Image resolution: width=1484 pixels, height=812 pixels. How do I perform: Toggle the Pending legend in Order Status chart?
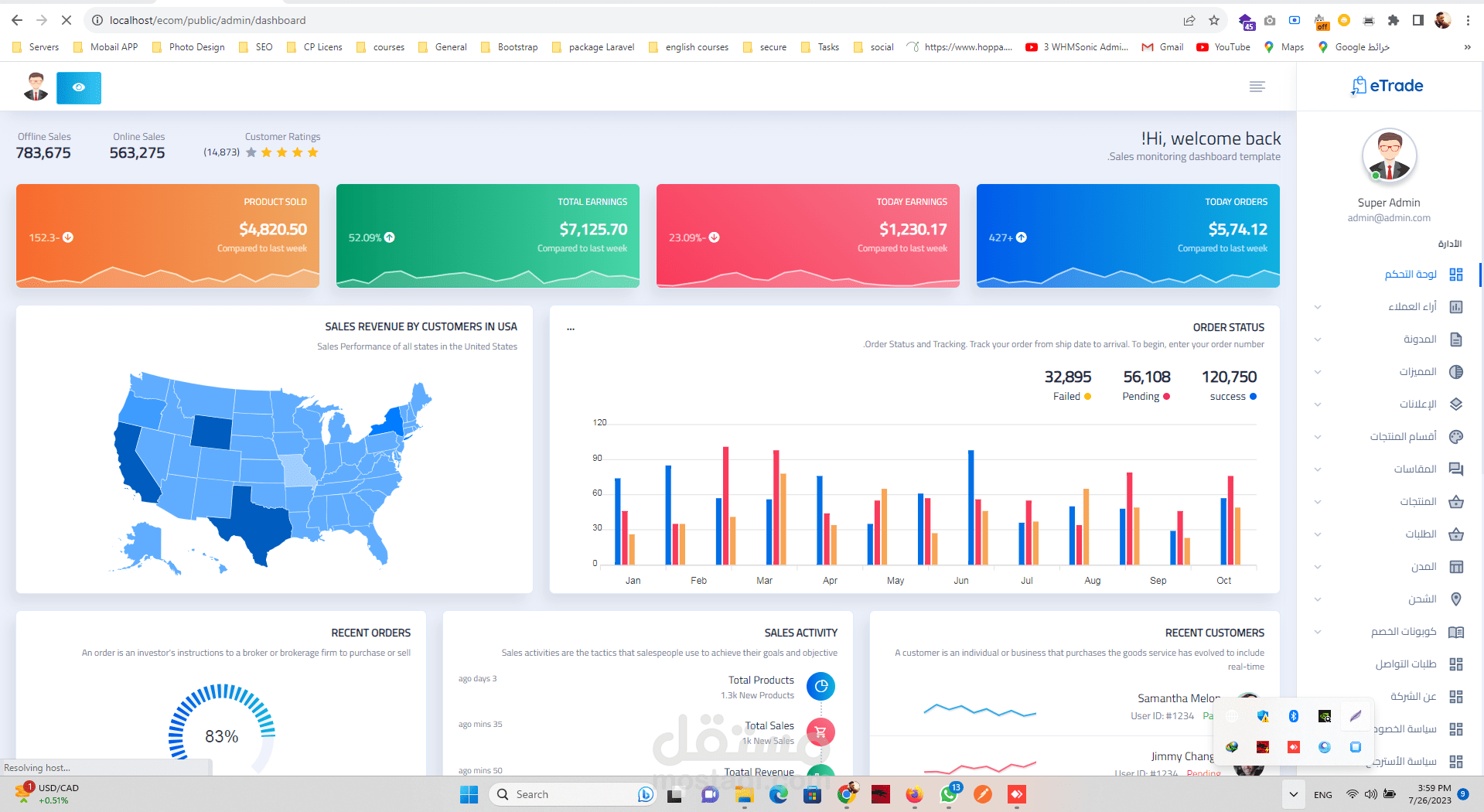(x=1146, y=397)
